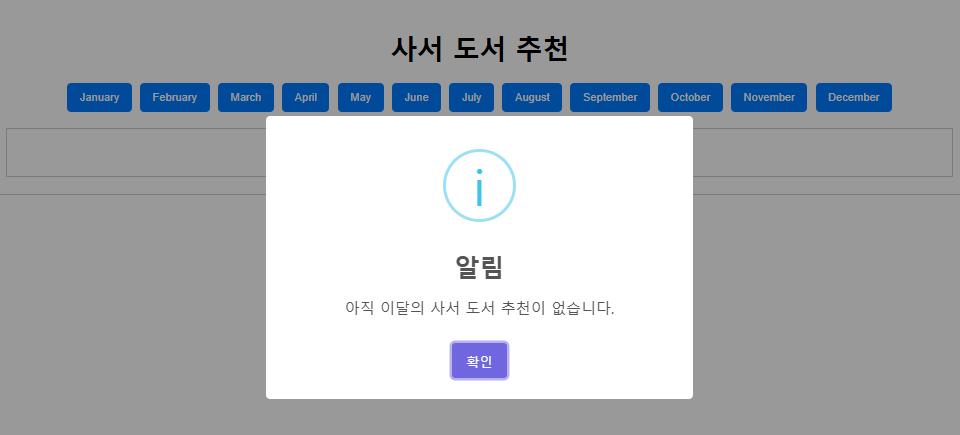Viewport: 960px width, 435px height.
Task: Show June recommendations
Action: [x=416, y=97]
